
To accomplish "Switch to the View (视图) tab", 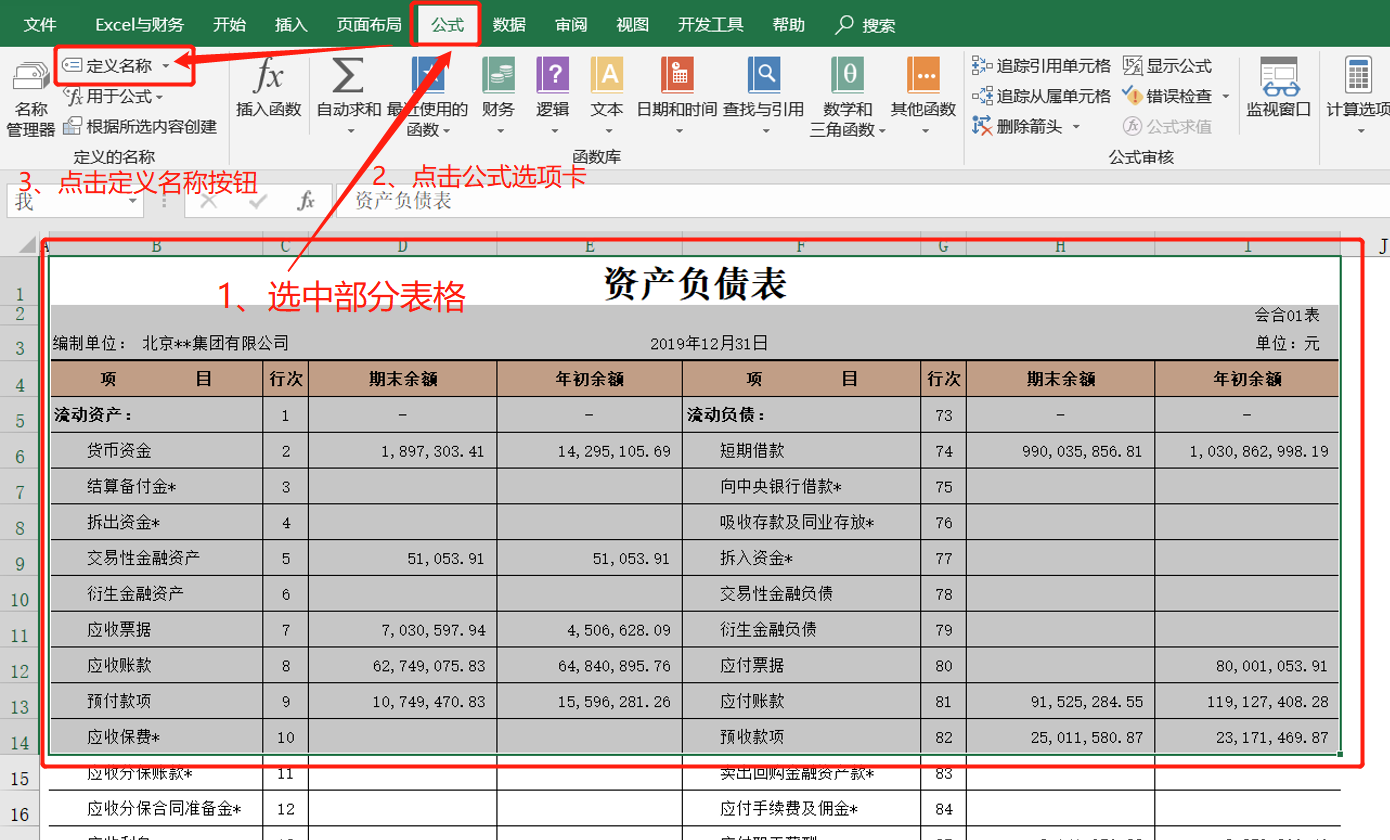I will point(632,25).
